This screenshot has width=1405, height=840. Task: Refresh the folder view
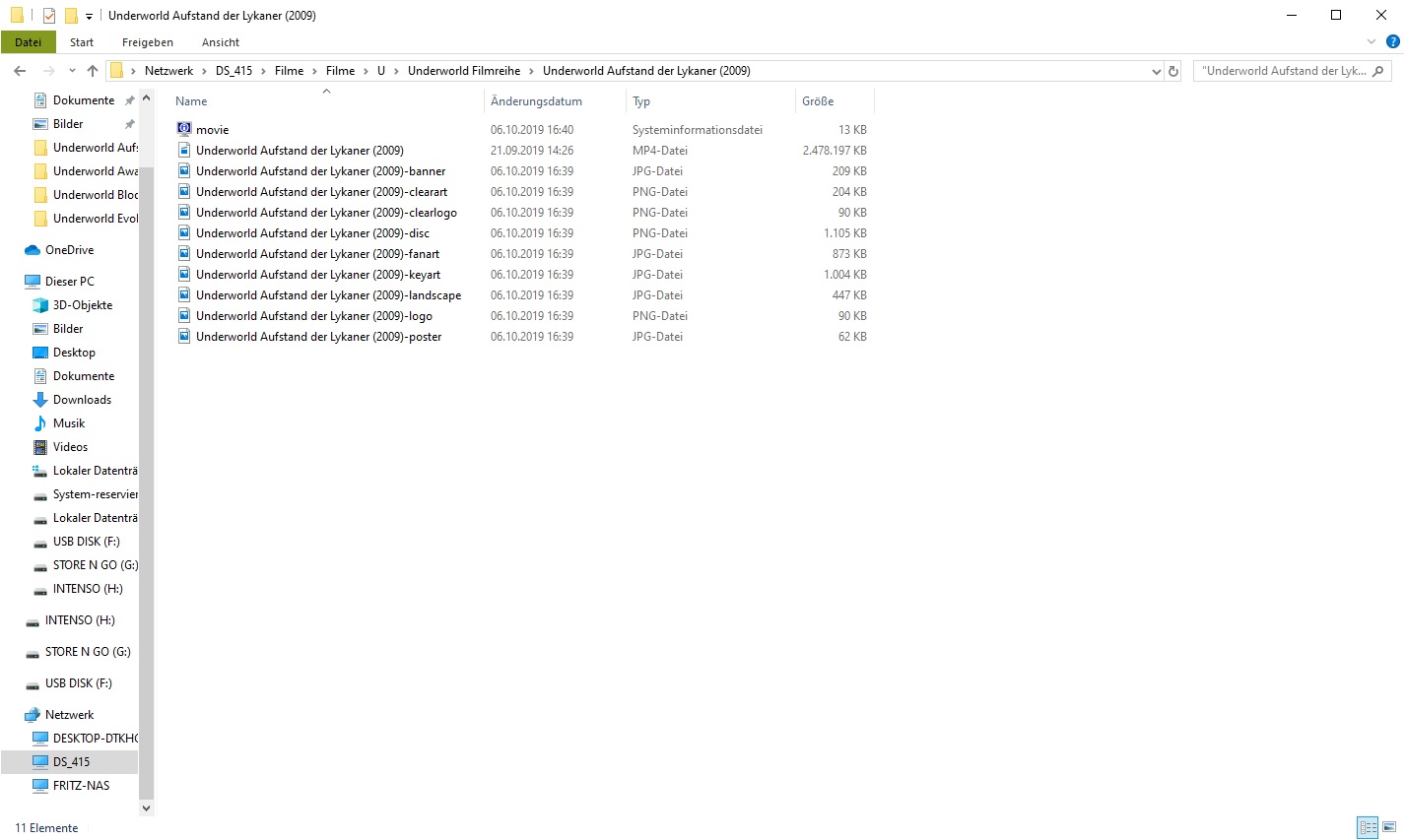pos(1173,71)
